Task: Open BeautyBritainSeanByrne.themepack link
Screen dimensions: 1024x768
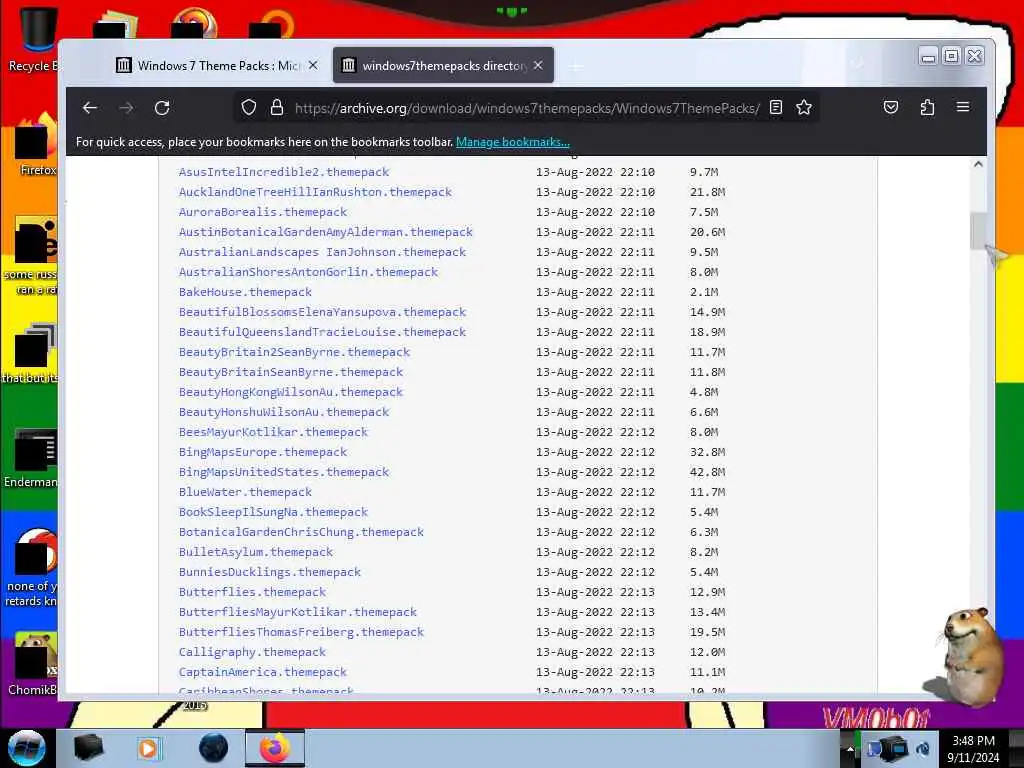Action: 291,372
